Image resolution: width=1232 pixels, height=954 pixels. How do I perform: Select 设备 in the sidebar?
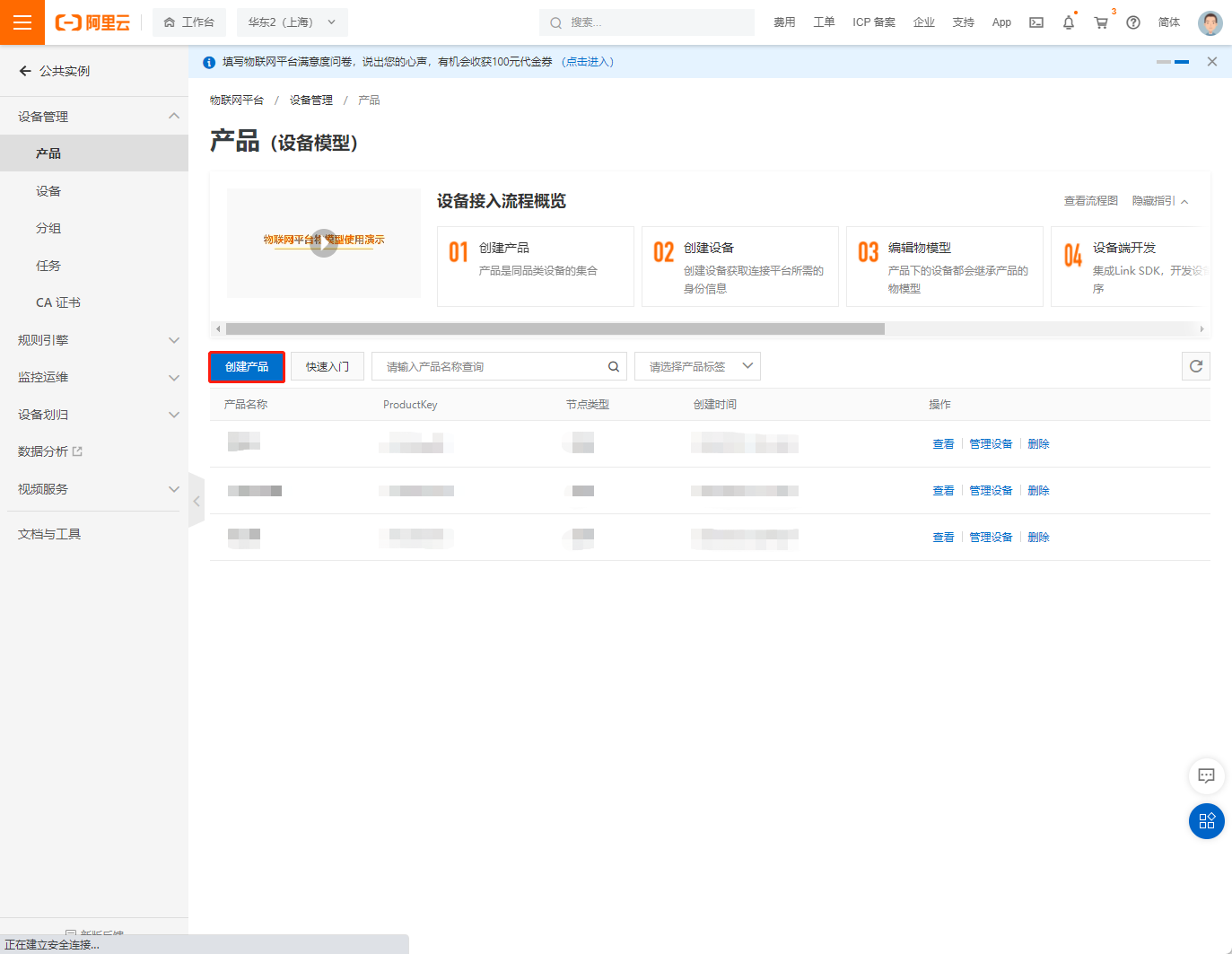(x=49, y=190)
